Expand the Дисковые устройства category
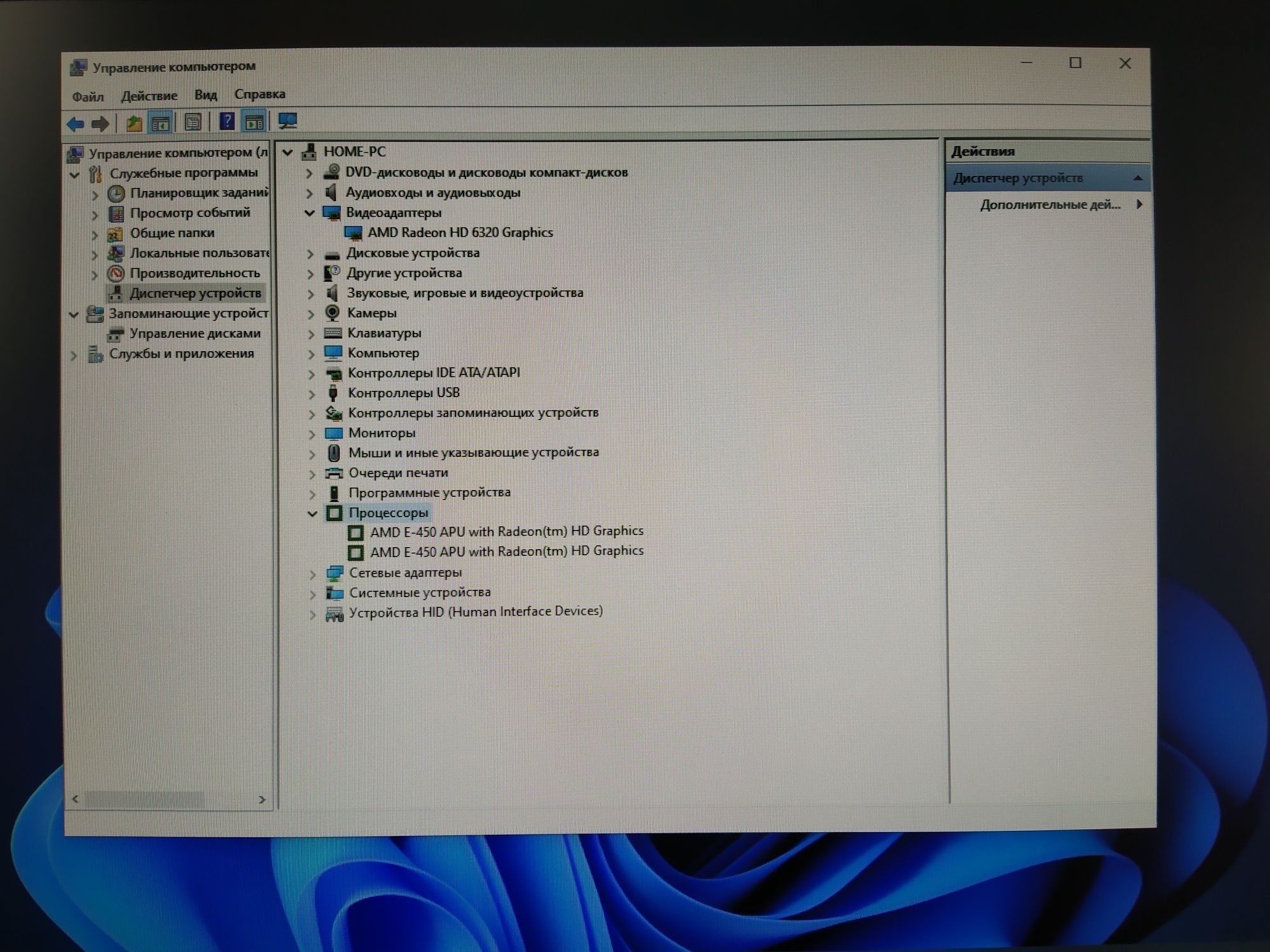Screen dimensions: 1270x952 (x=310, y=254)
